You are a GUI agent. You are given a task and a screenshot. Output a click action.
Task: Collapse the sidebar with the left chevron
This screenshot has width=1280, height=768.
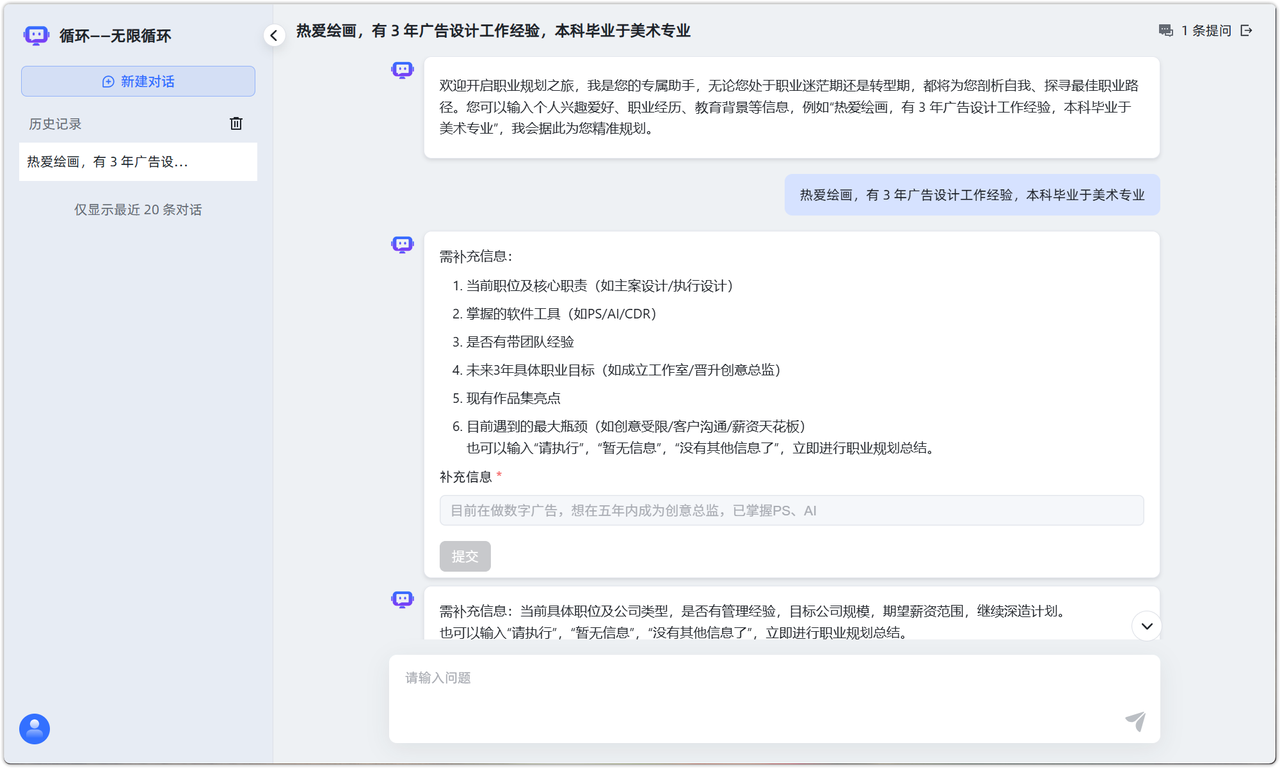pyautogui.click(x=274, y=35)
